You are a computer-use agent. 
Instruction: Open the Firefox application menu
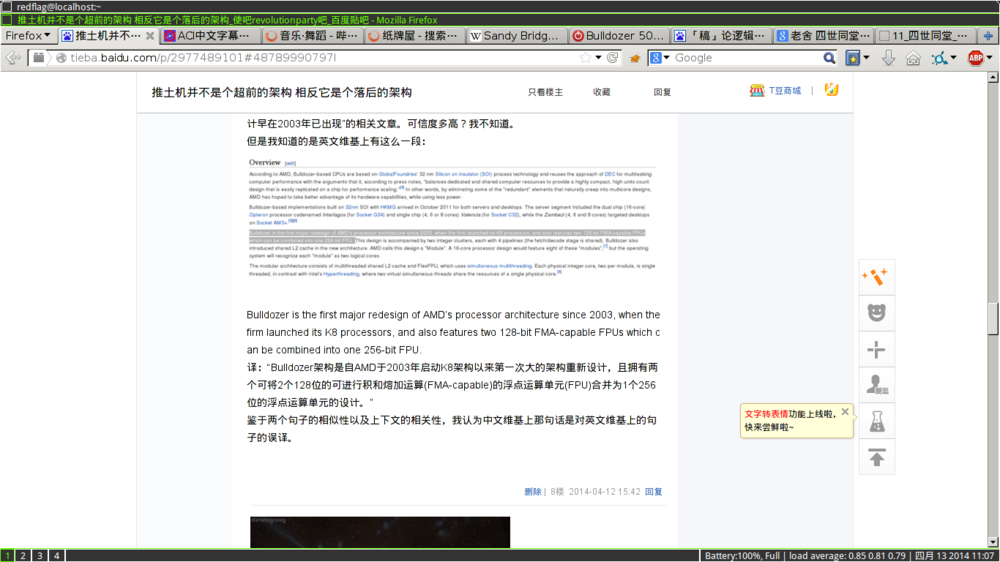pyautogui.click(x=27, y=36)
